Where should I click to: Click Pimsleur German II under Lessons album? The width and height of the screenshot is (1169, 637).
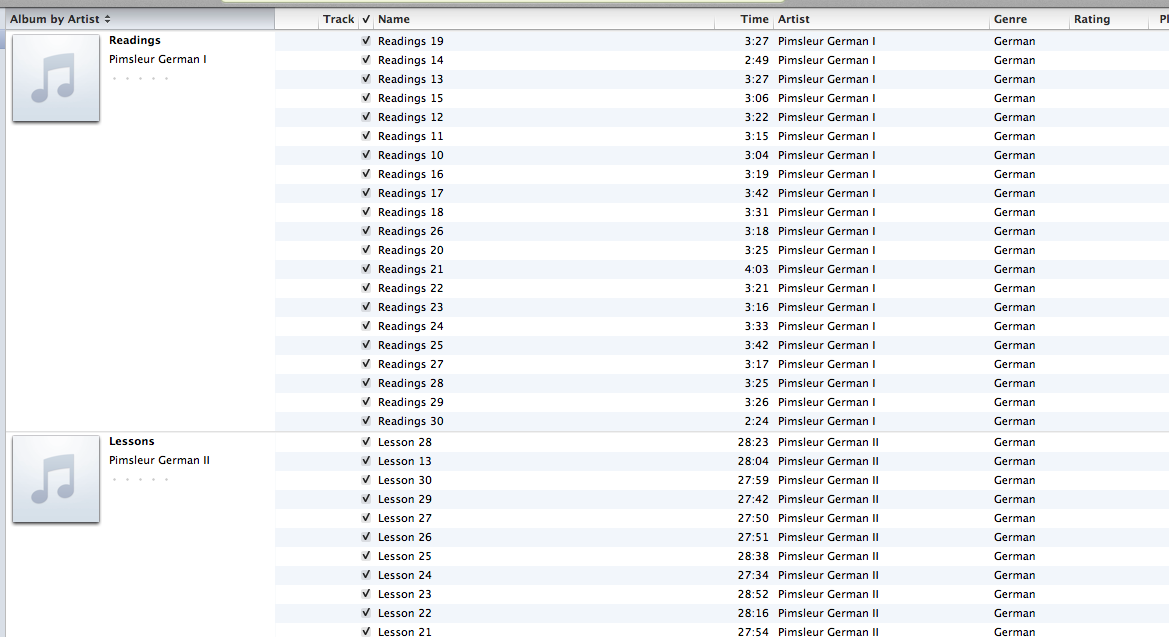159,460
